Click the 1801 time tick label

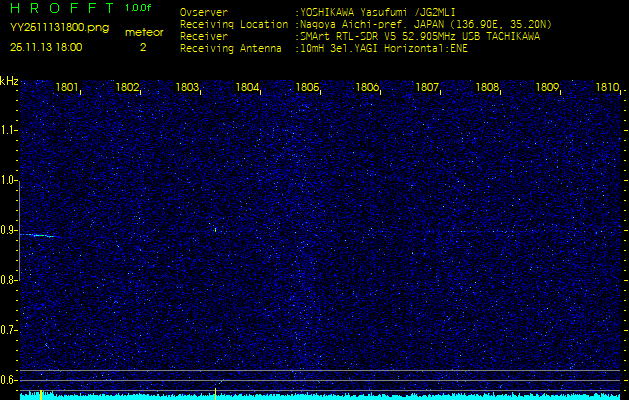coord(68,88)
